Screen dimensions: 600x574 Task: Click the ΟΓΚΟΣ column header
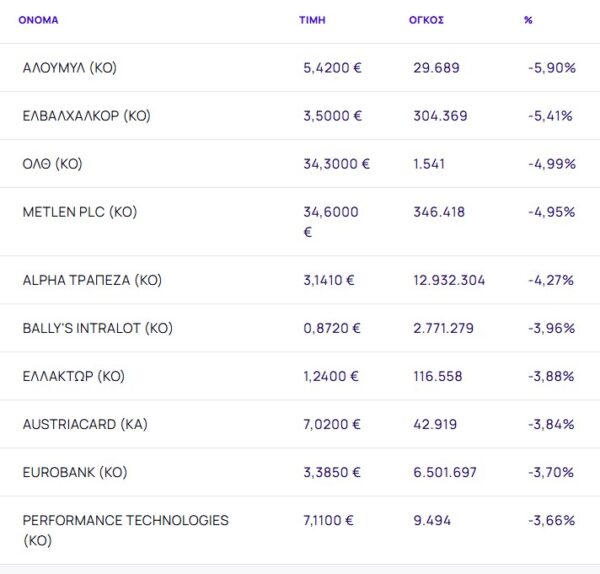427,19
